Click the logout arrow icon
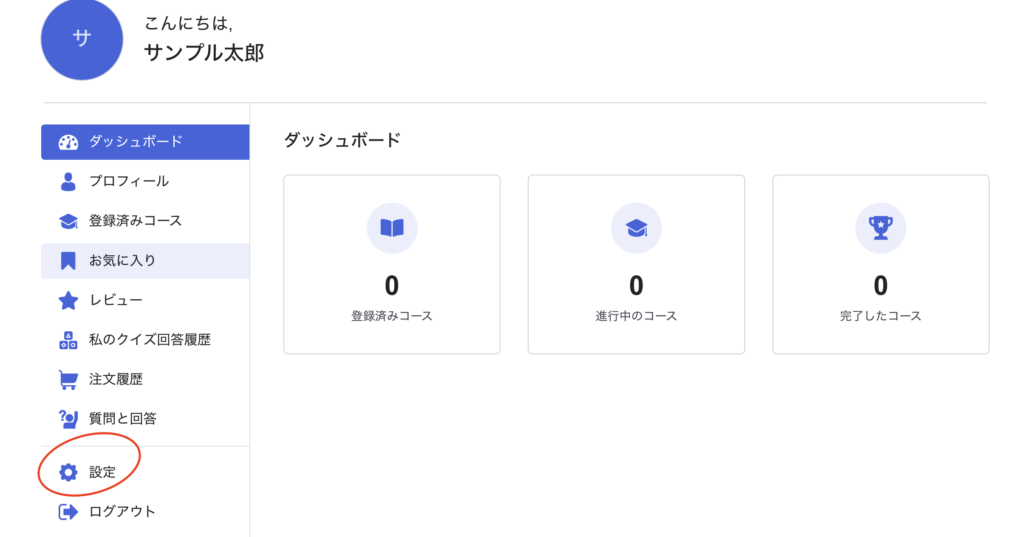This screenshot has width=1024, height=537. click(x=68, y=512)
